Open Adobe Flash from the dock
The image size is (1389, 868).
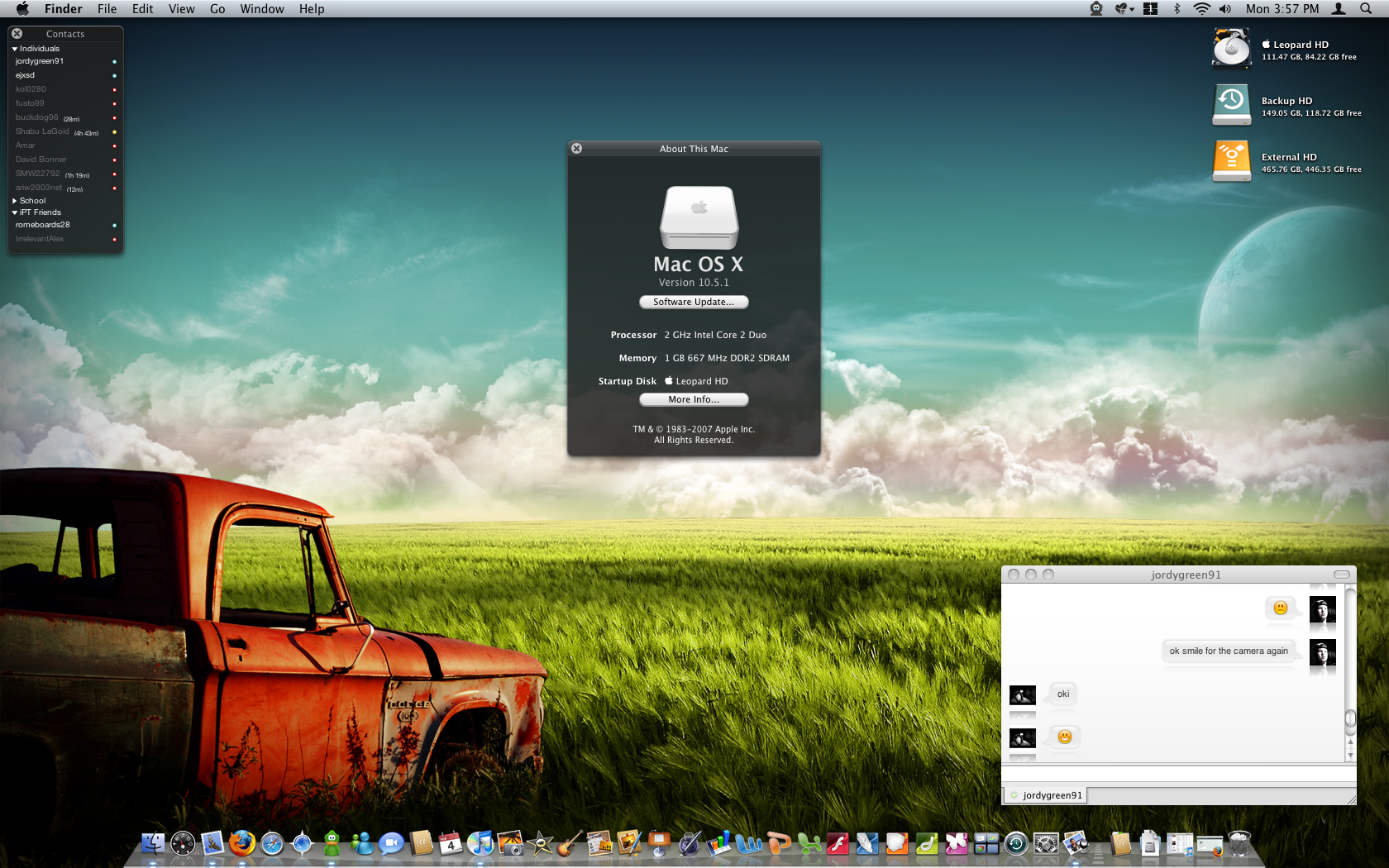tap(838, 843)
